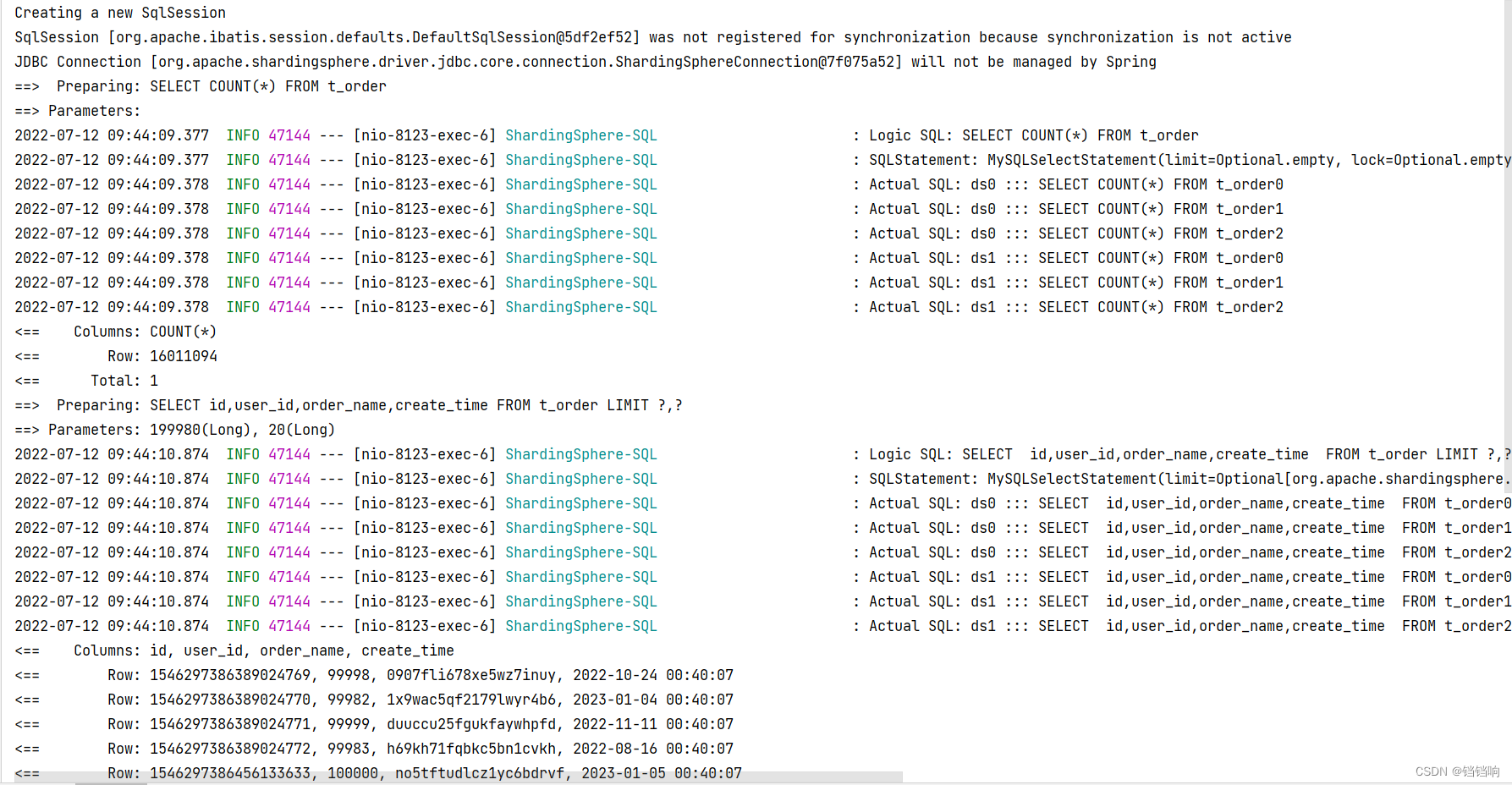
Task: Click 'Logic SQL: SELECT id,user_id,order_name' message
Action: (1190, 454)
